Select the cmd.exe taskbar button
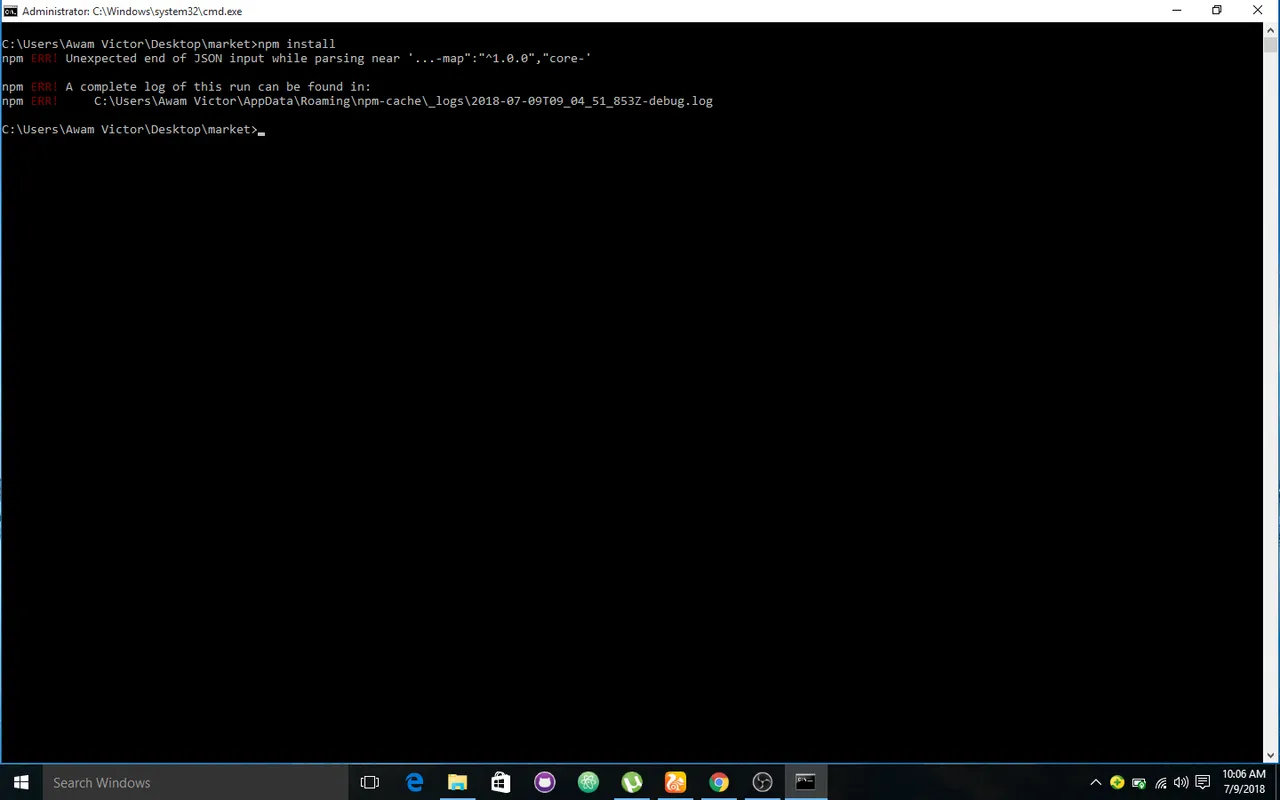 click(806, 782)
